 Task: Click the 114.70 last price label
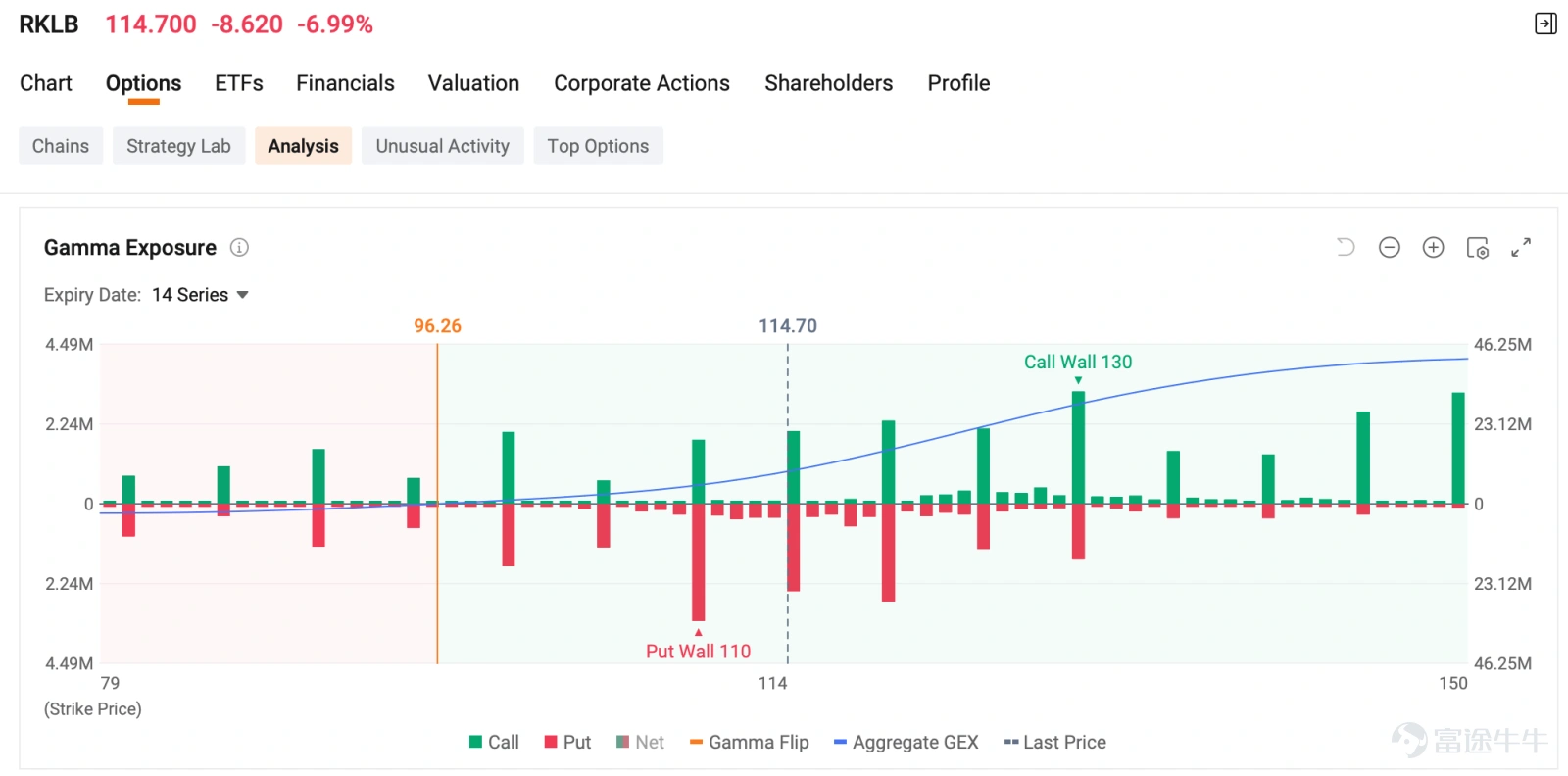[788, 326]
